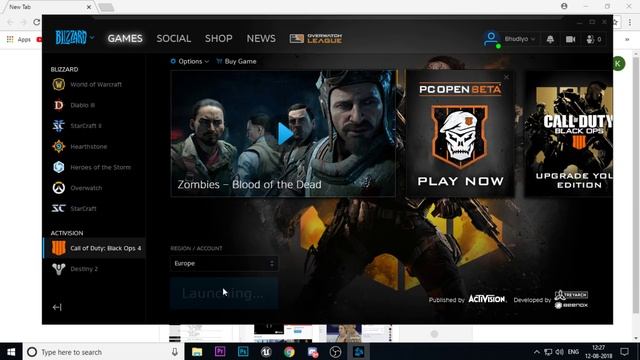640x360 pixels.
Task: Click the Chrome Apps shortcut
Action: (x=19, y=39)
